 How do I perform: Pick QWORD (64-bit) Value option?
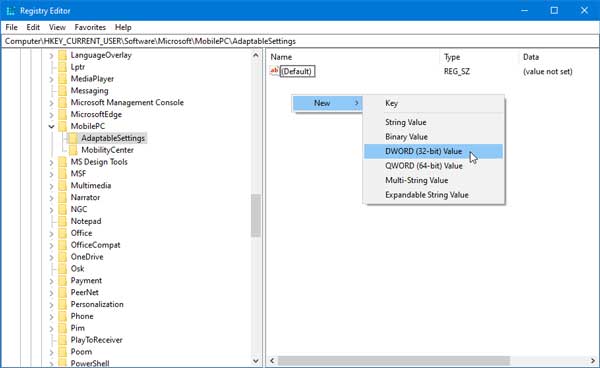pyautogui.click(x=433, y=166)
